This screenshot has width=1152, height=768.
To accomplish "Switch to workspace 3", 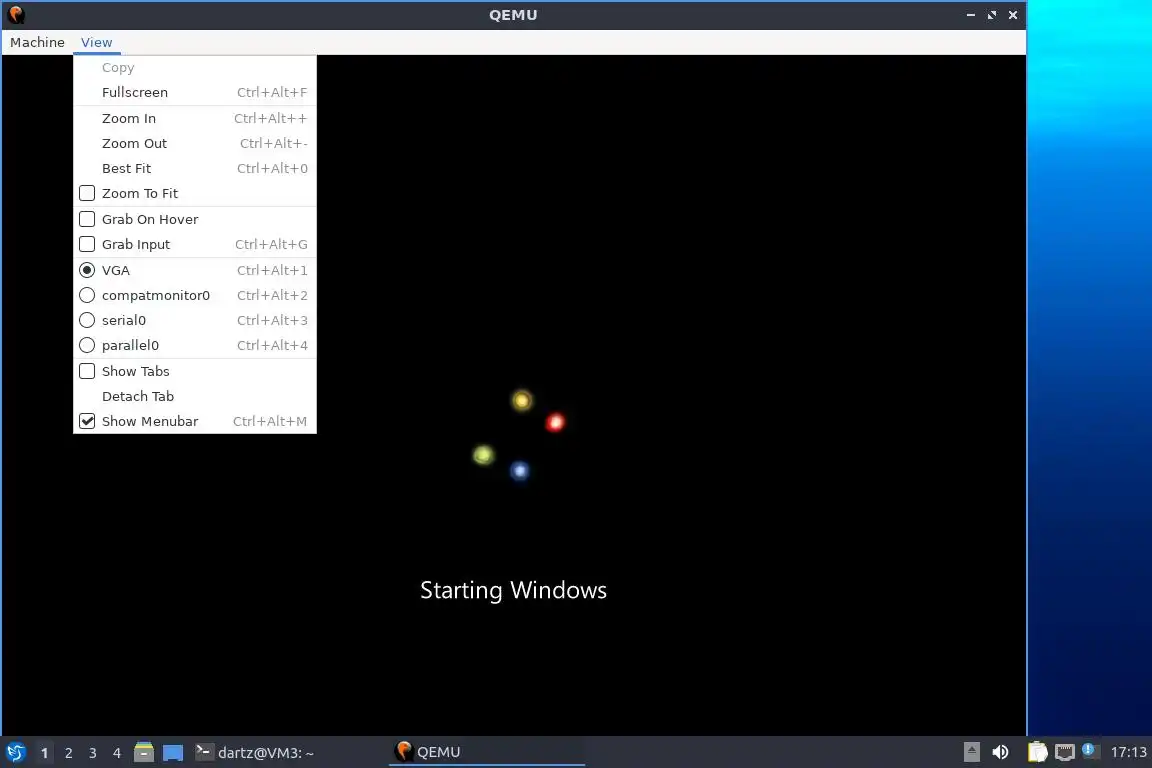I will point(93,753).
